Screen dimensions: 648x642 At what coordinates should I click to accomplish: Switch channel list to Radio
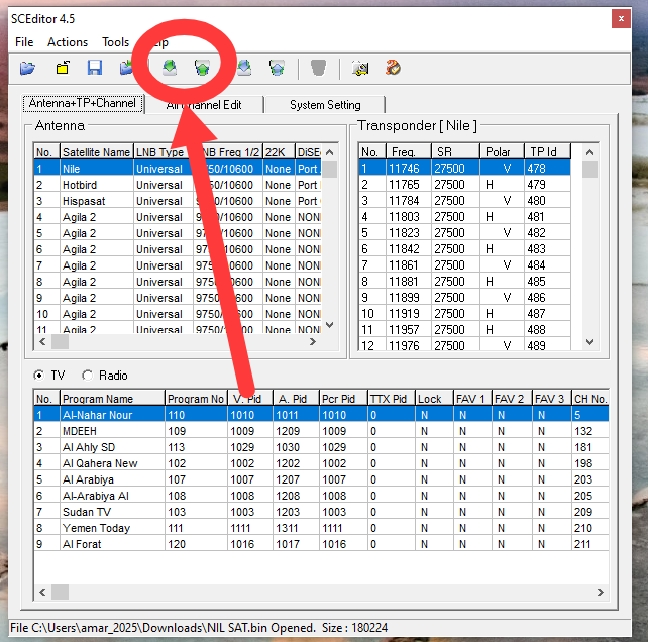(x=88, y=375)
